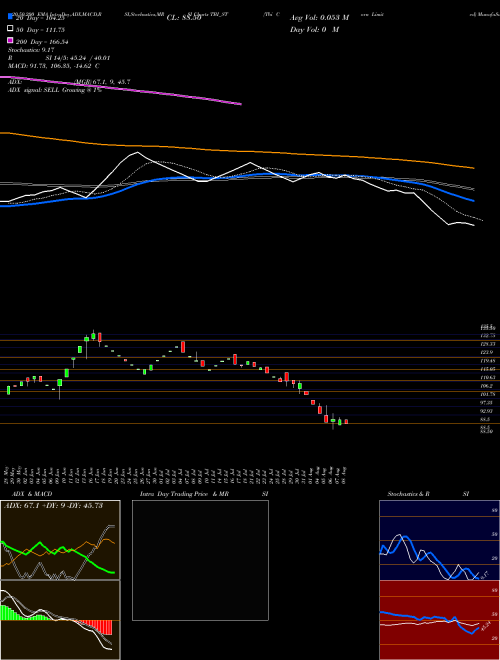Select the 'Stochastics: 9.17' legend line
The height and width of the screenshot is (660, 500).
tap(31, 50)
